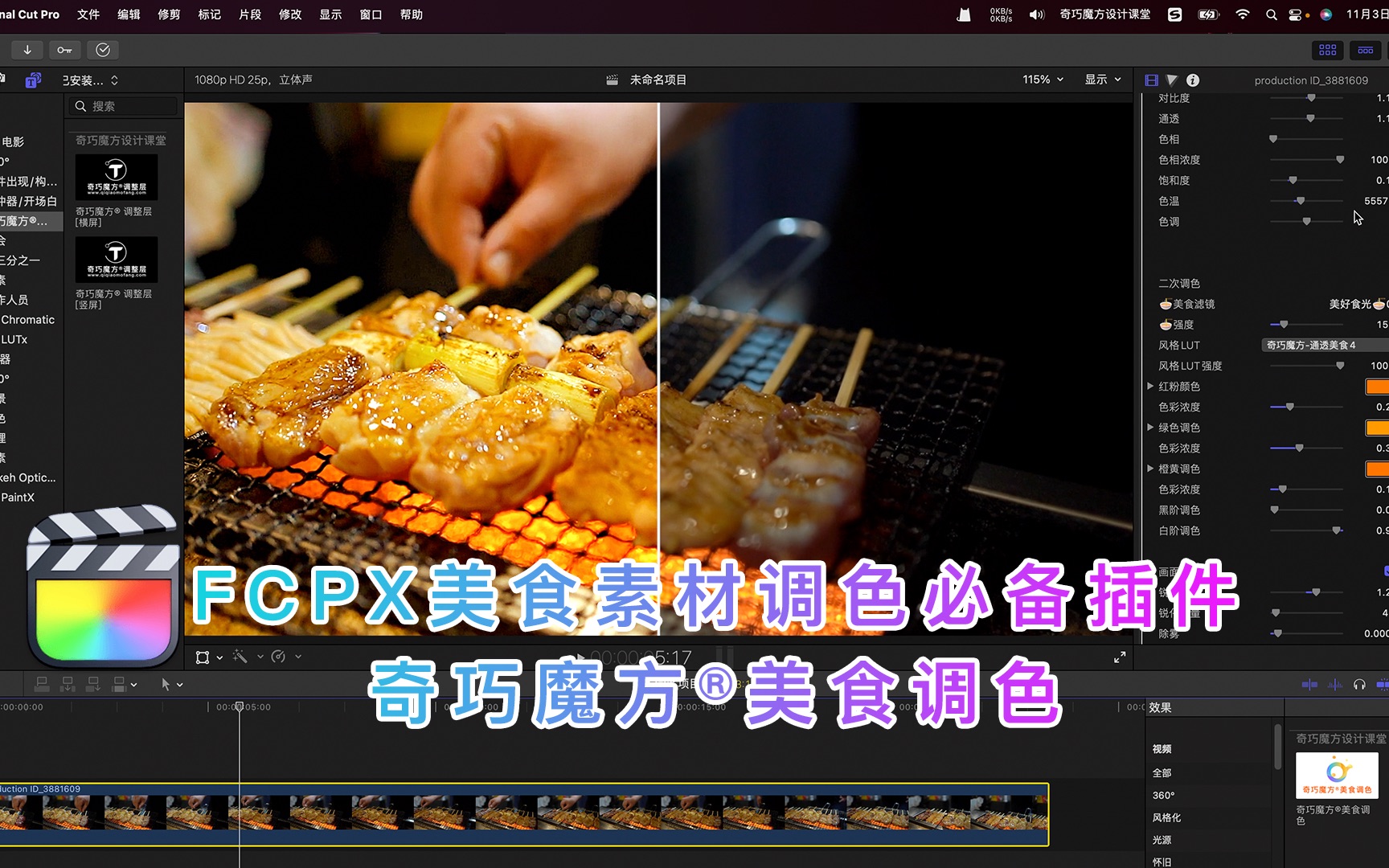Viewport: 1389px width, 868px height.
Task: Open the retime speed dropdown arrow
Action: (x=298, y=657)
